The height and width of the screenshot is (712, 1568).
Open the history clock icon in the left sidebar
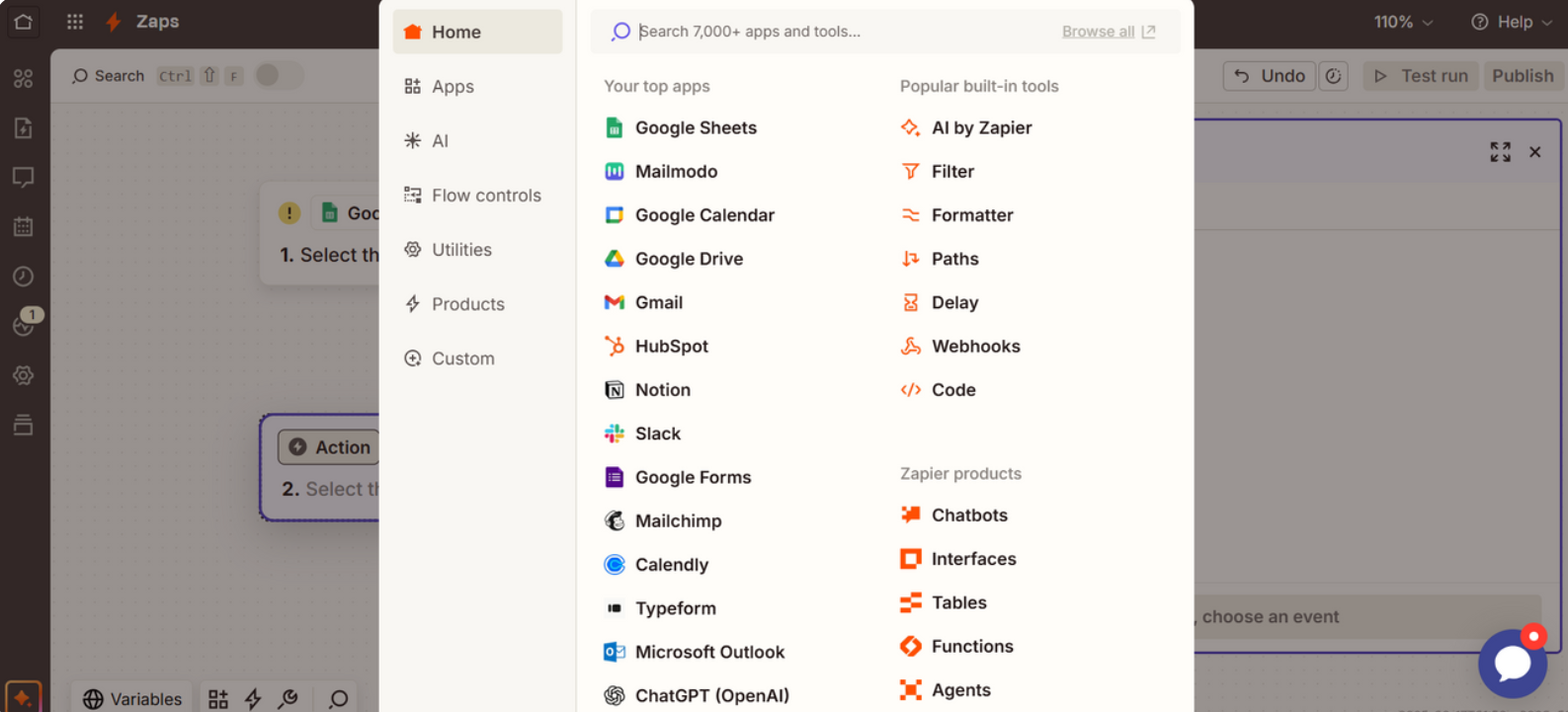click(23, 277)
